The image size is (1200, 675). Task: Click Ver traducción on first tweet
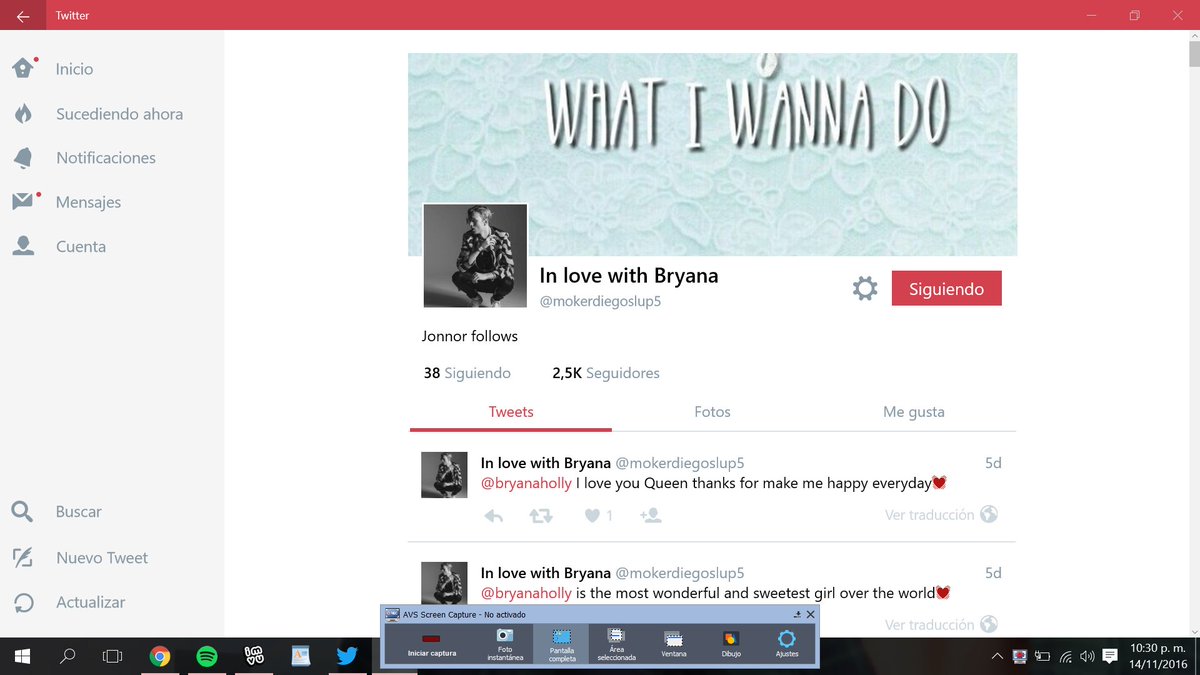929,515
